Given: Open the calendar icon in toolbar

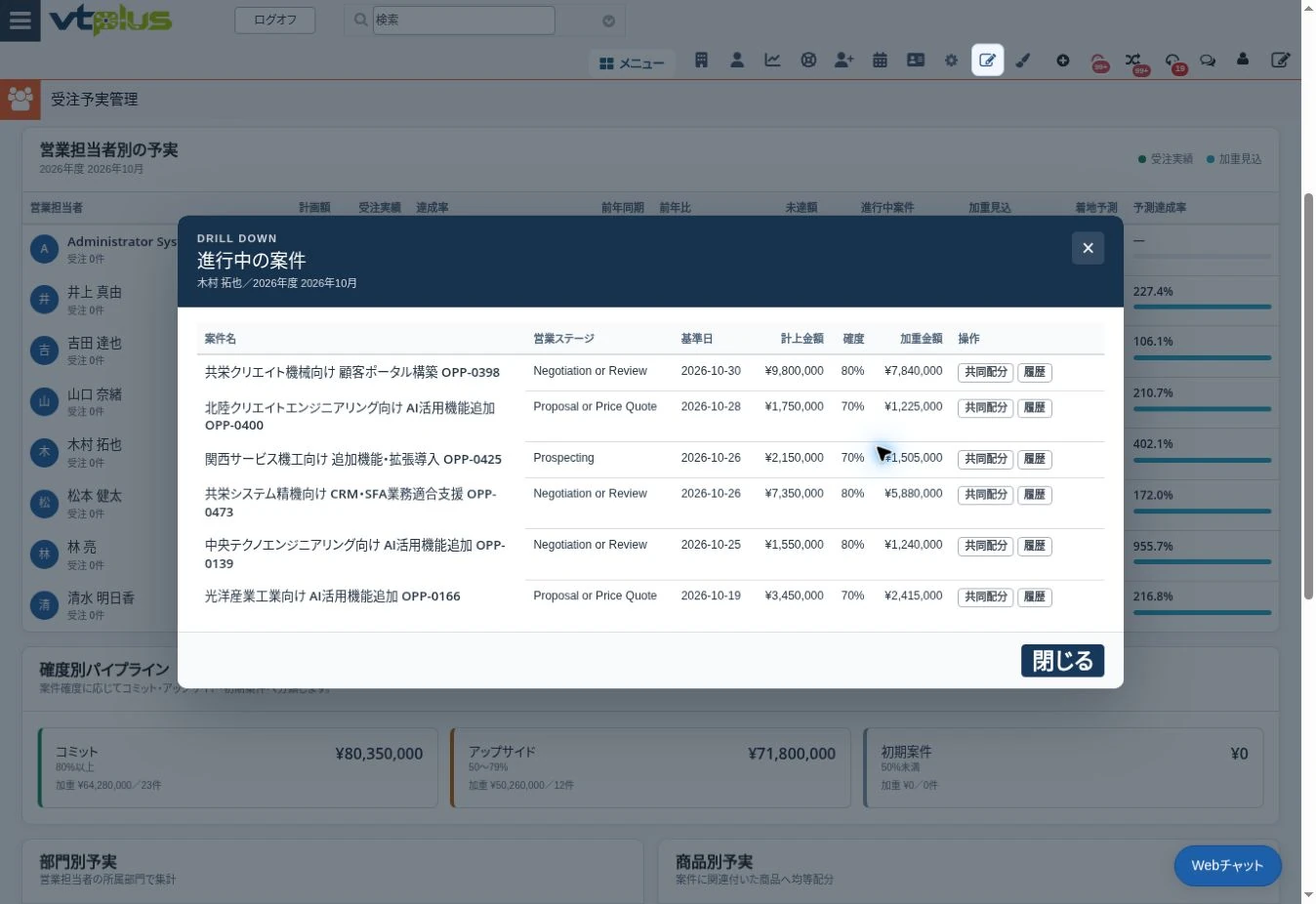Looking at the screenshot, I should point(880,61).
